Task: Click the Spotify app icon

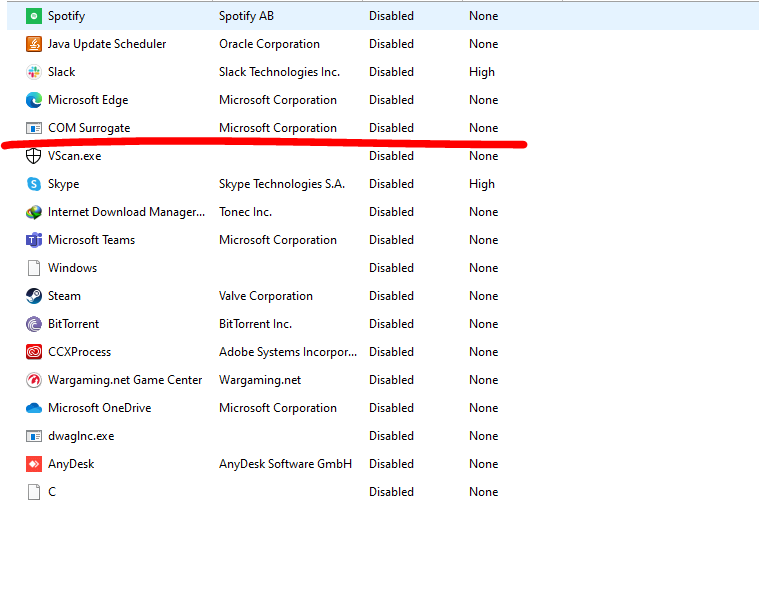Action: (x=33, y=16)
